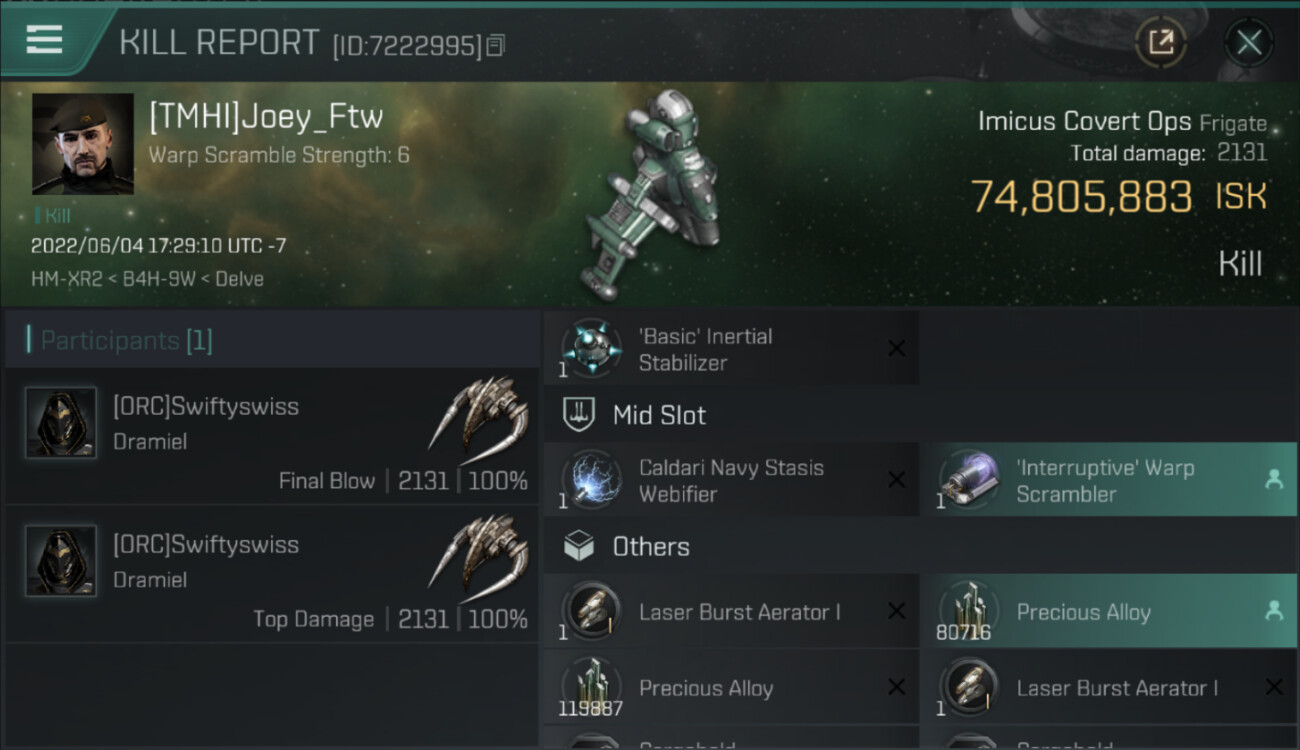Screen dimensions: 1300x750
Task: Select the 'Interruptive' Warp Scrambler icon
Action: (x=968, y=480)
